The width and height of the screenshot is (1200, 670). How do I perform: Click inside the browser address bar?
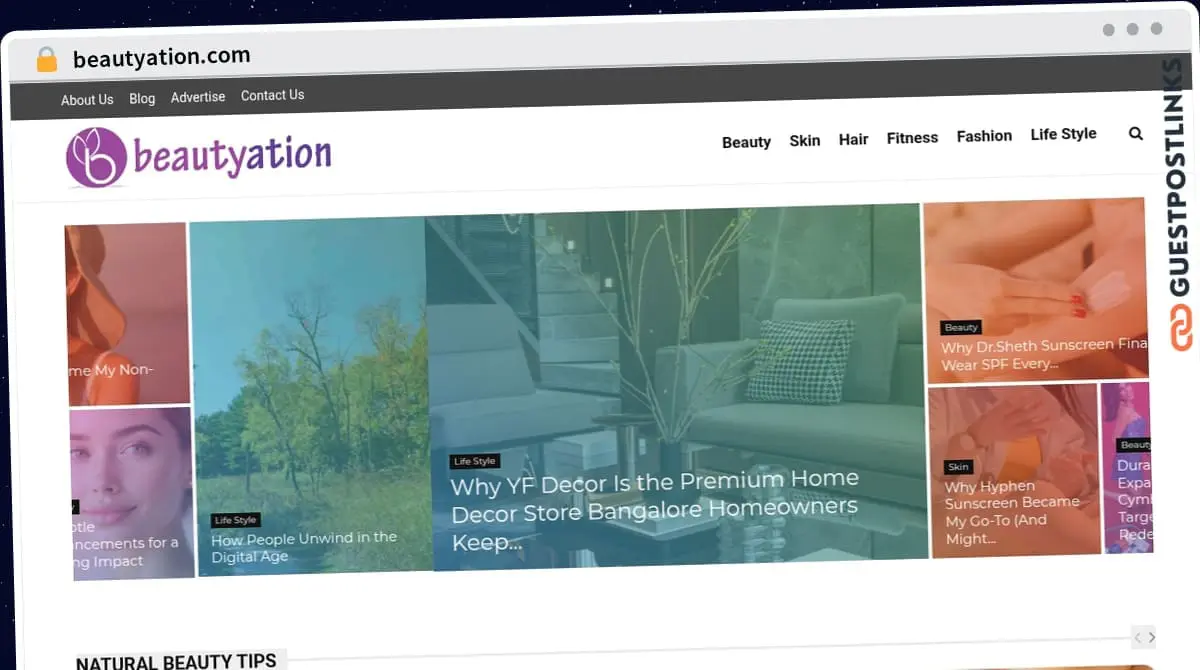[300, 55]
